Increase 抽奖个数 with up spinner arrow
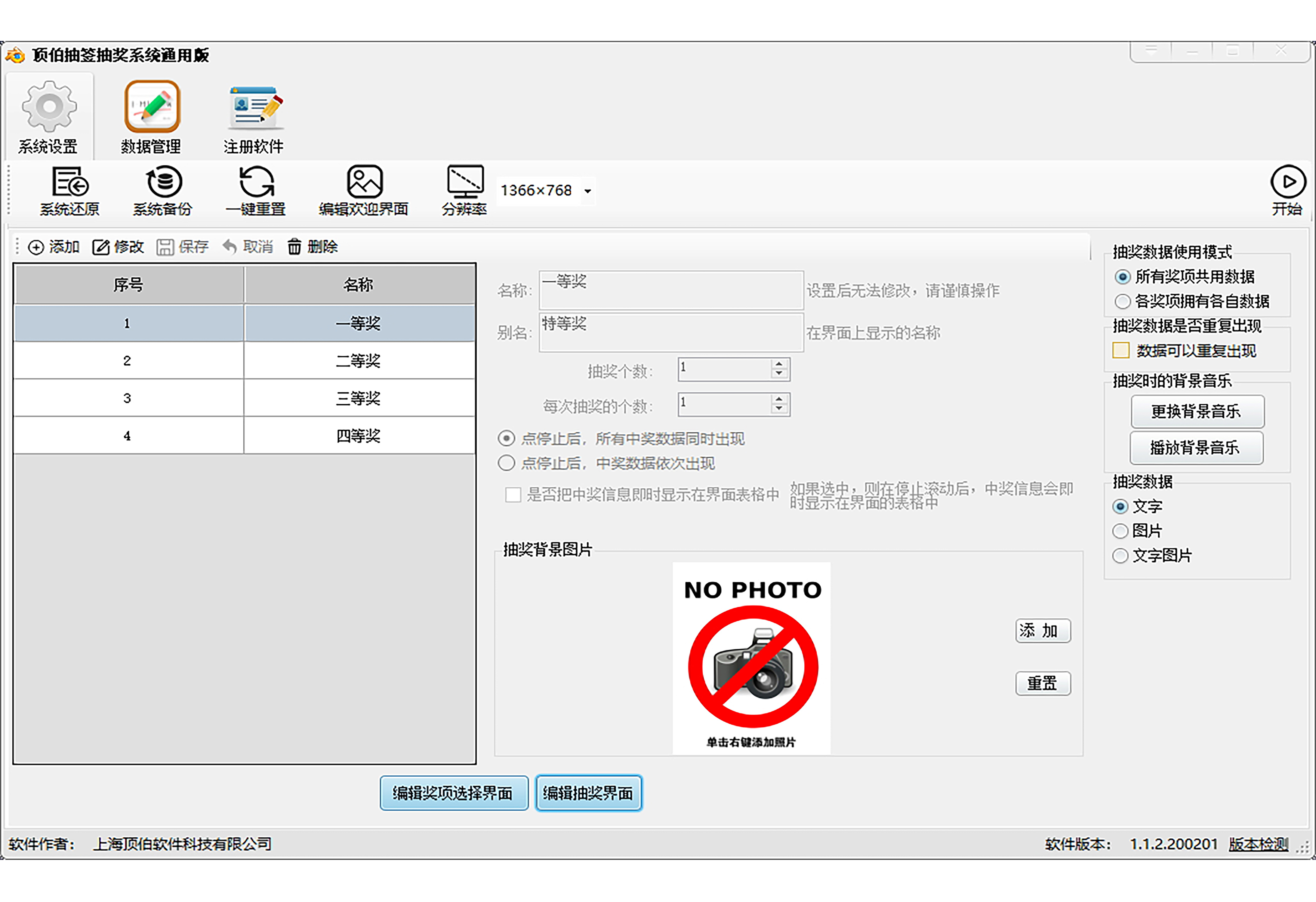 (x=779, y=364)
